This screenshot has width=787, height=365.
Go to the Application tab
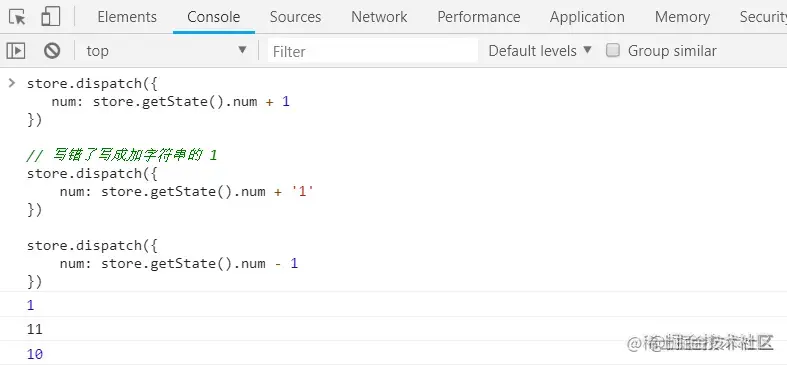pos(587,17)
